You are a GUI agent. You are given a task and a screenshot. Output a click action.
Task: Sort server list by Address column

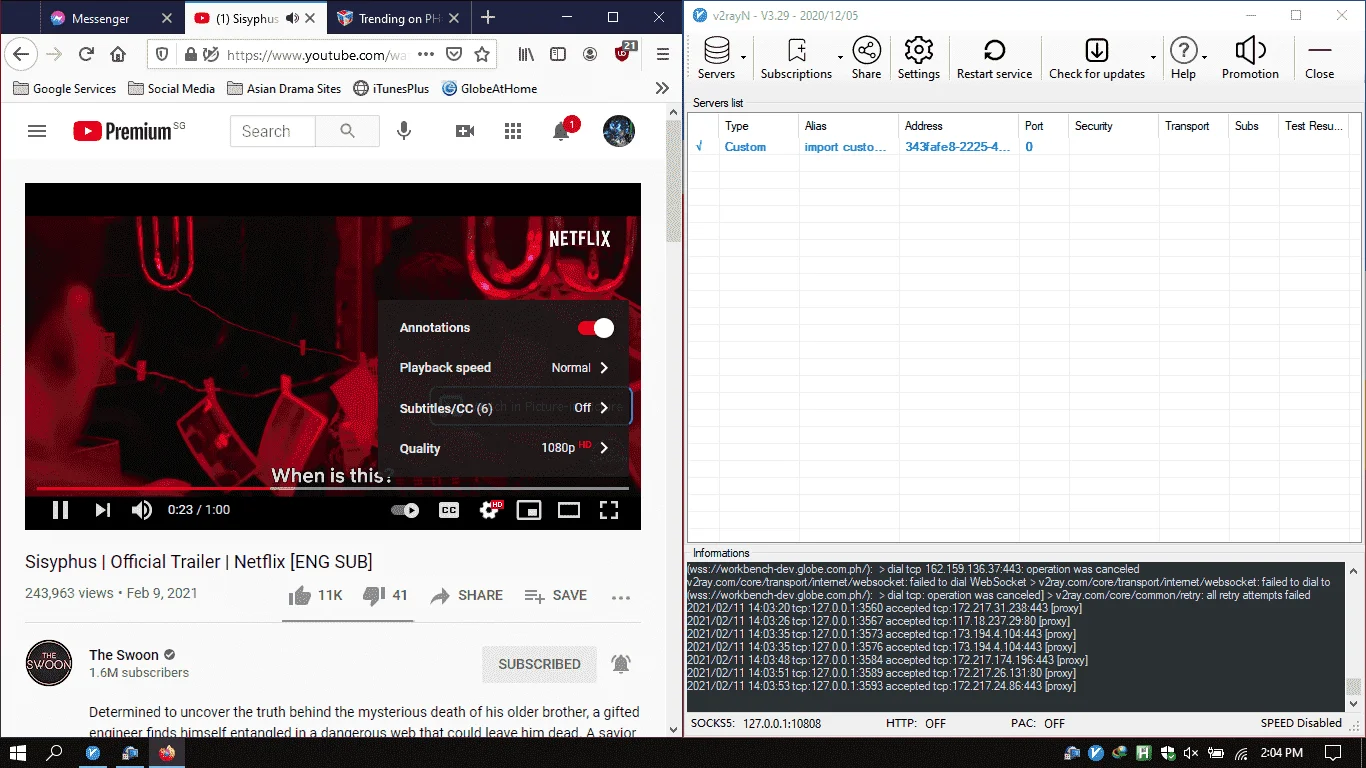click(958, 126)
